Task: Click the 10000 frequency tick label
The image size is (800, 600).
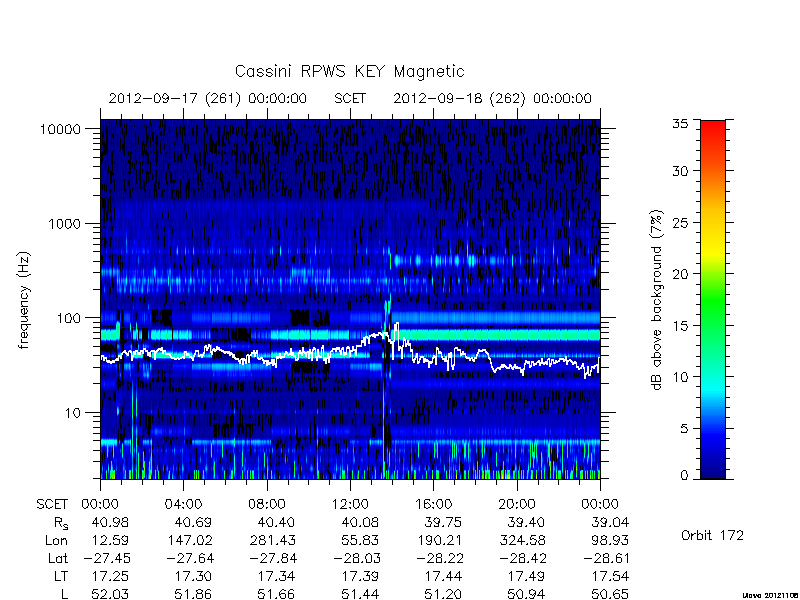Action: (x=60, y=130)
